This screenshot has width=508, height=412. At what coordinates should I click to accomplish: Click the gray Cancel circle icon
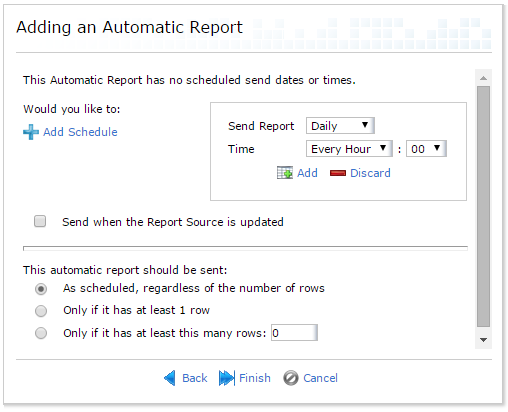(291, 378)
